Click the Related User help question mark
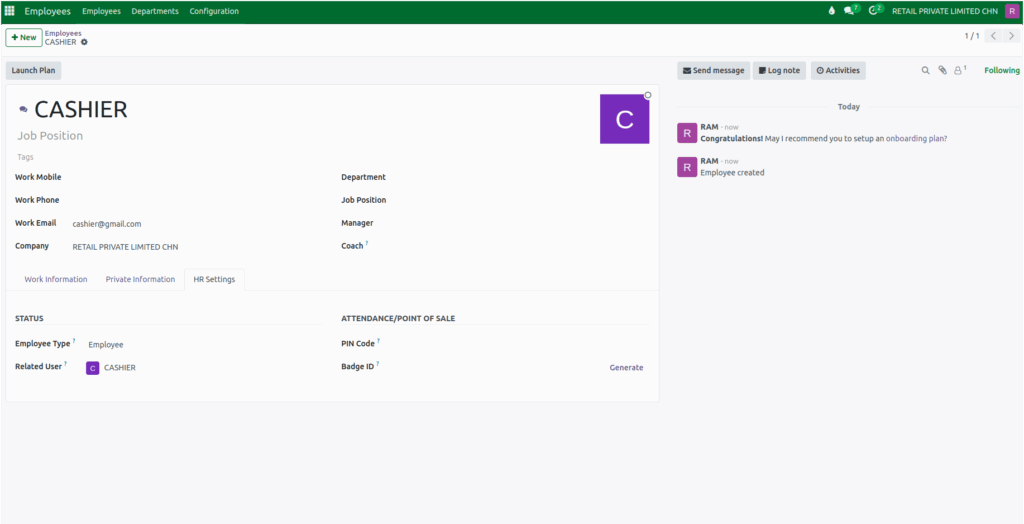Image resolution: width=1024 pixels, height=524 pixels. point(65,364)
